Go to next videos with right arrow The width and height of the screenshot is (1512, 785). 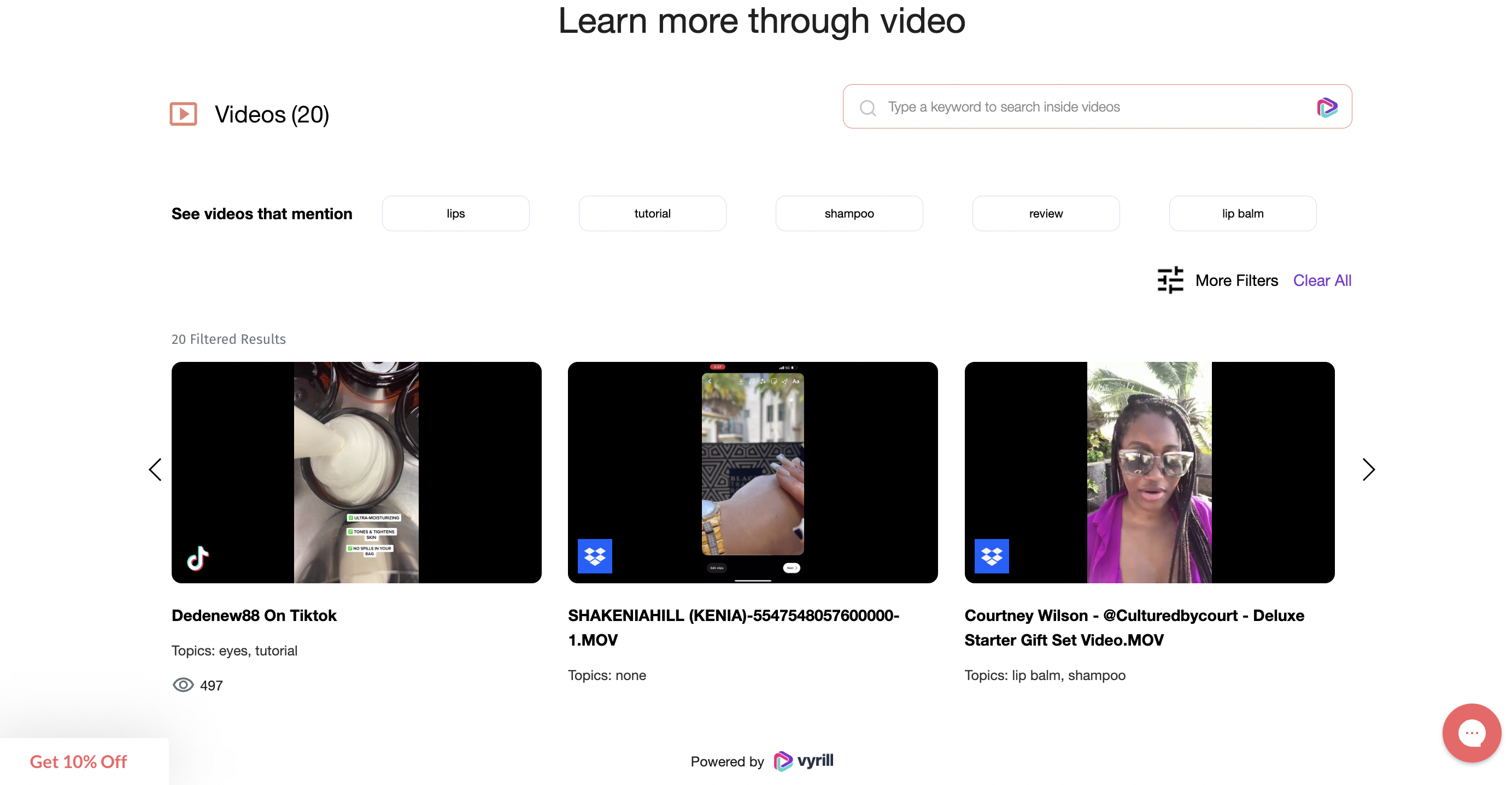pos(1368,469)
